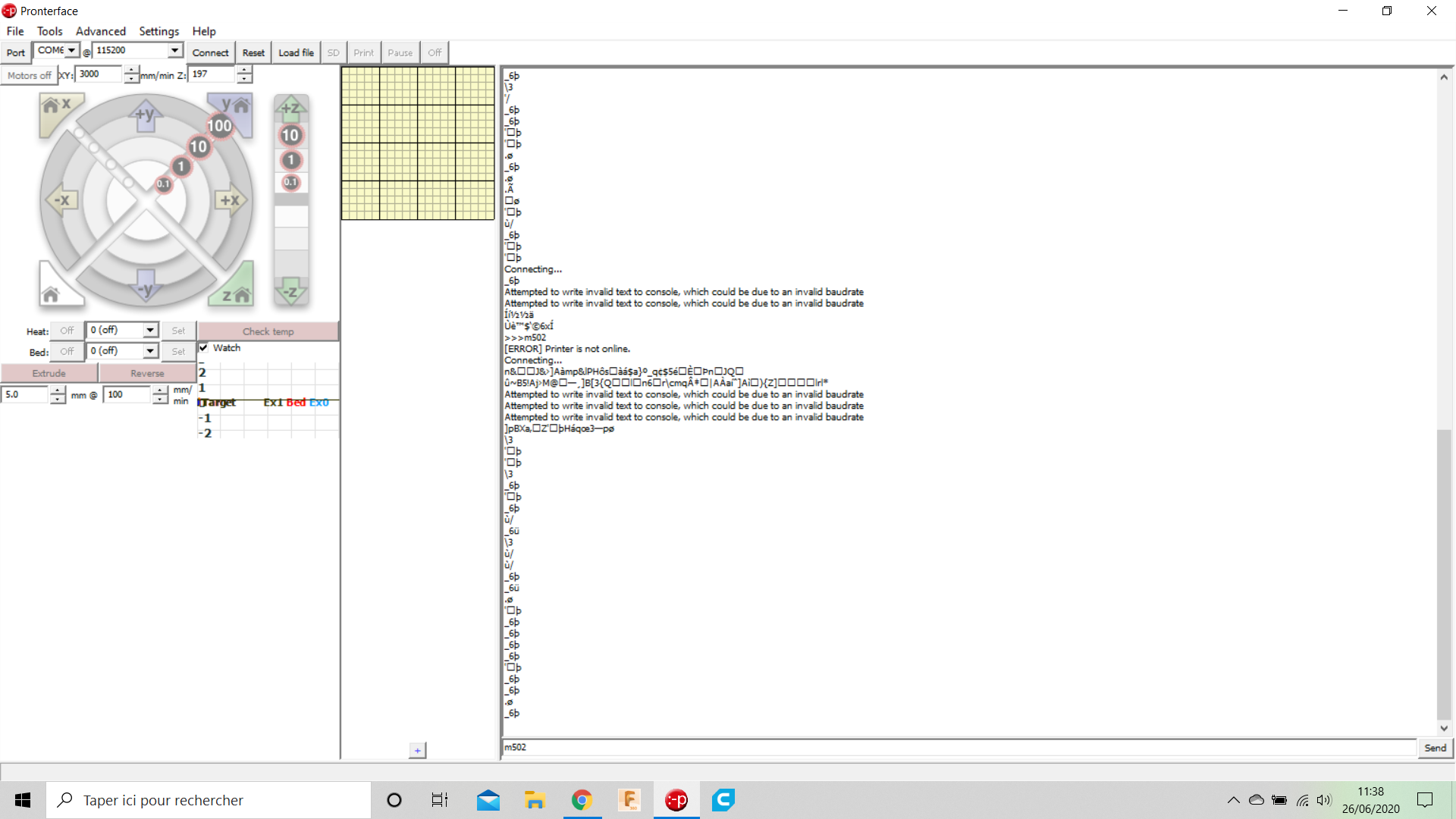Click the Connect button
Viewport: 1456px width, 819px height.
[x=210, y=52]
